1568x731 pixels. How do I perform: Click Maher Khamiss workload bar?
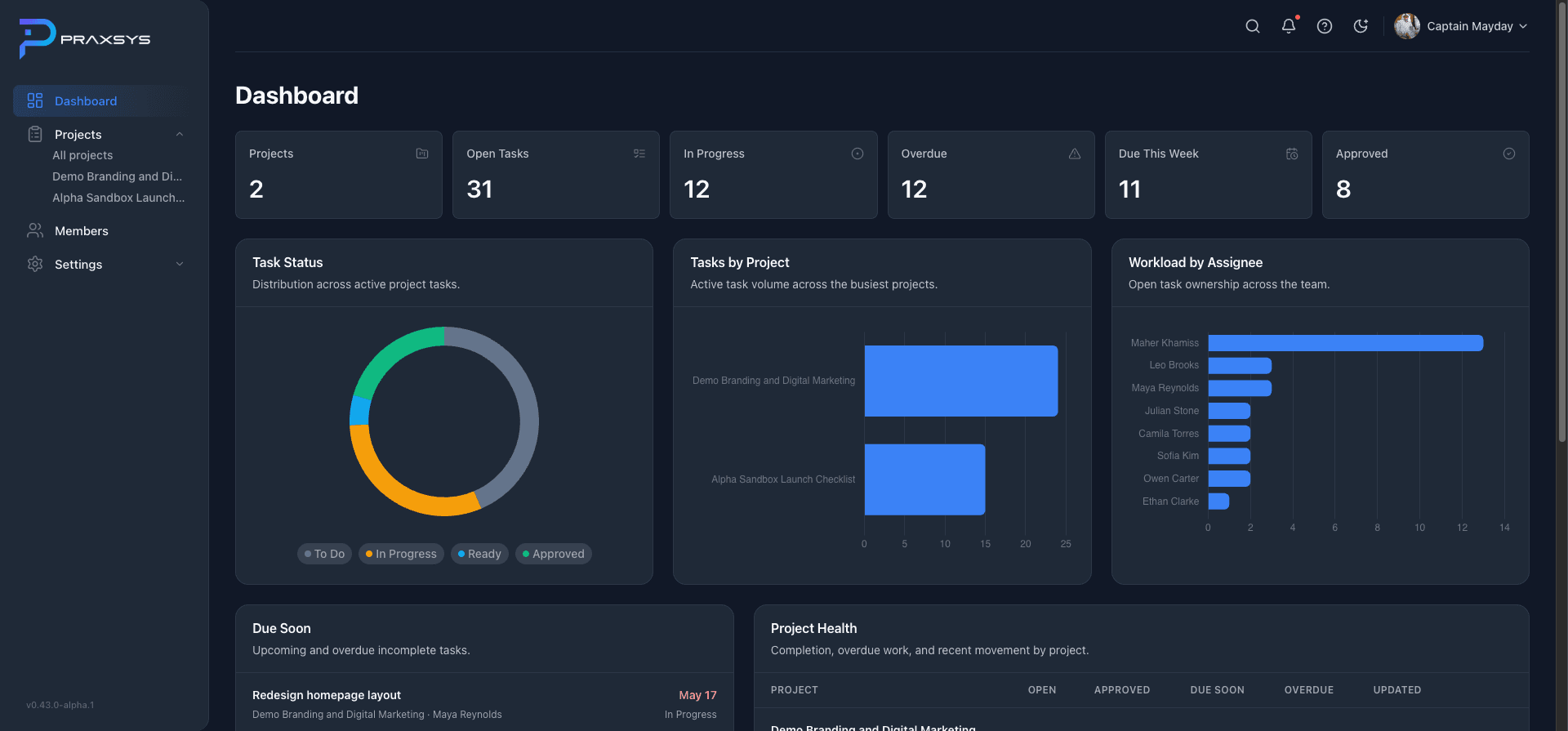pyautogui.click(x=1346, y=343)
